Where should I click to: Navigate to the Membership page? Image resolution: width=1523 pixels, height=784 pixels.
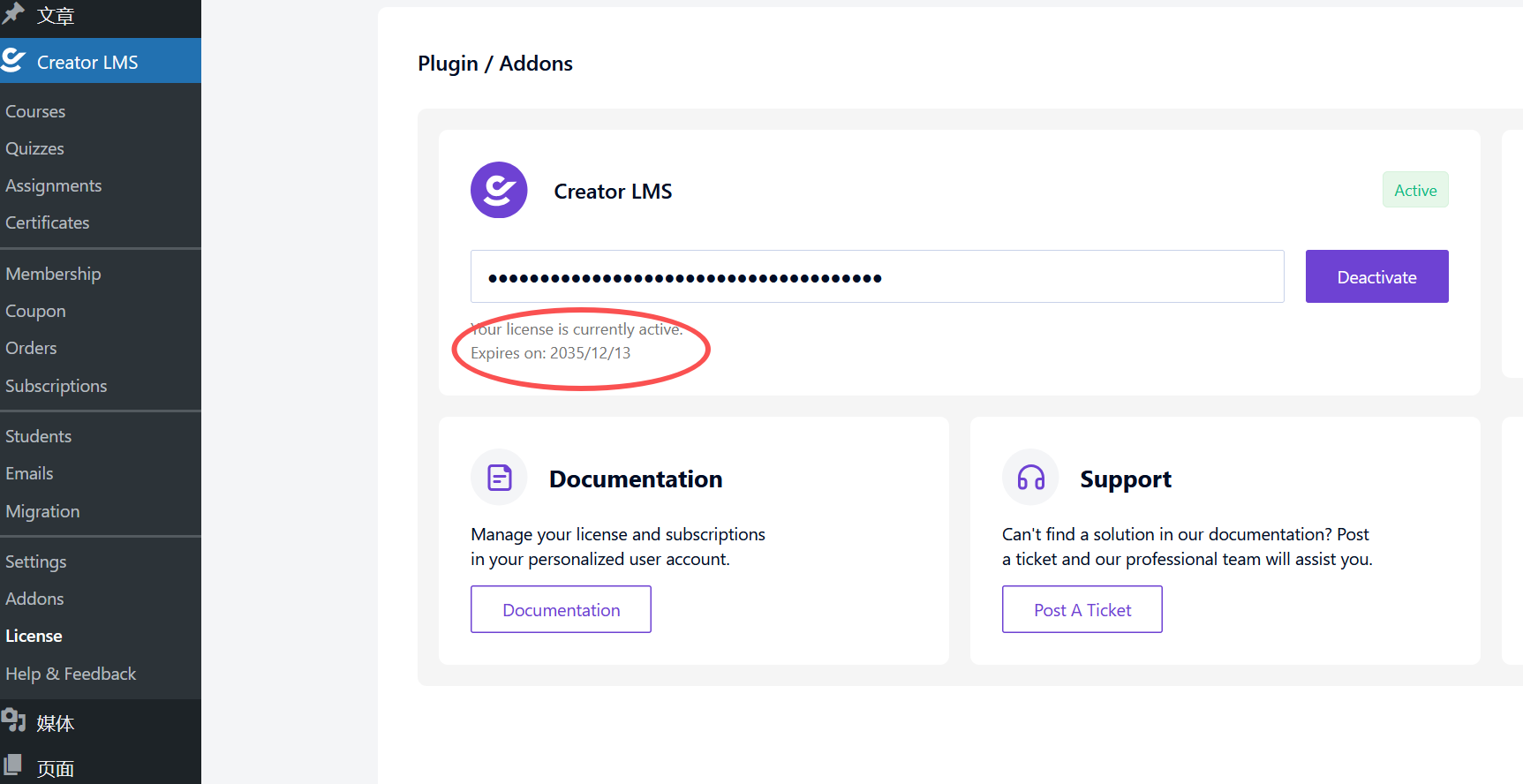(53, 274)
